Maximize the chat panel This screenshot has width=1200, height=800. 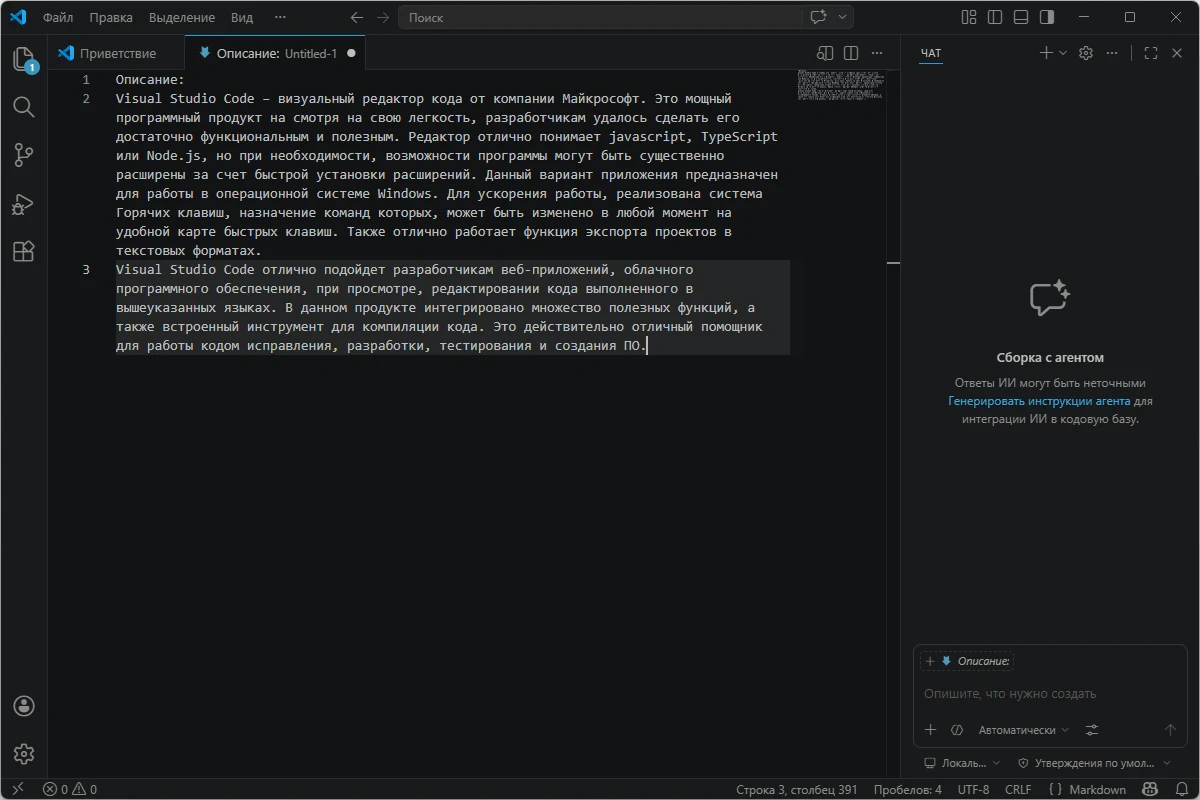pos(1151,53)
